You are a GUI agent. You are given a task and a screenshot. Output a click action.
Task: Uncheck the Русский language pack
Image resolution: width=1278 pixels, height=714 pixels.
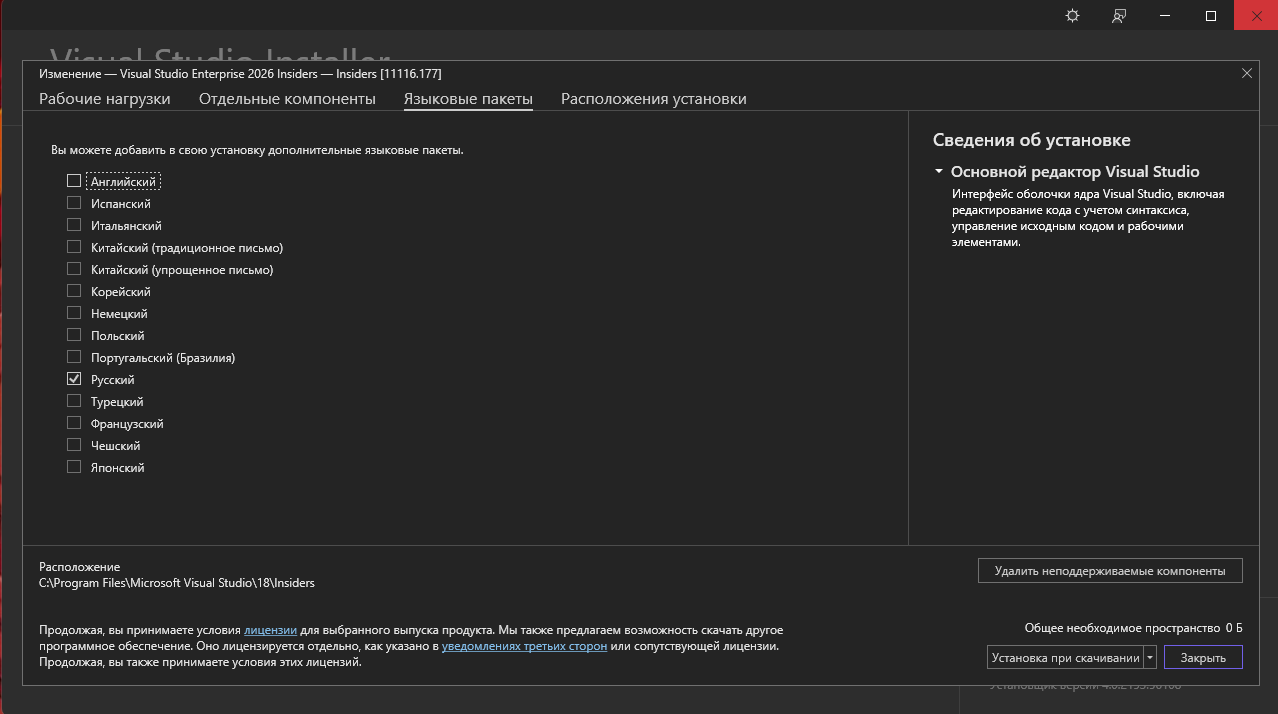pos(74,379)
